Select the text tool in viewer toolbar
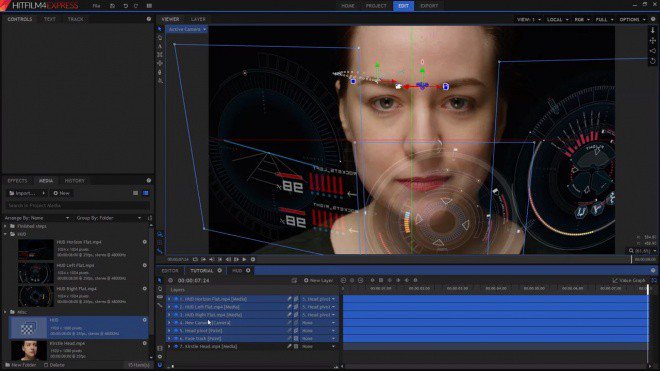This screenshot has height=371, width=660. coord(160,46)
